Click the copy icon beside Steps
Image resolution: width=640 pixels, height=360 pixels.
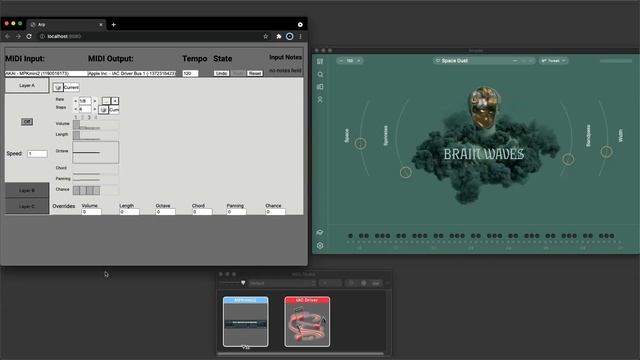tap(103, 110)
